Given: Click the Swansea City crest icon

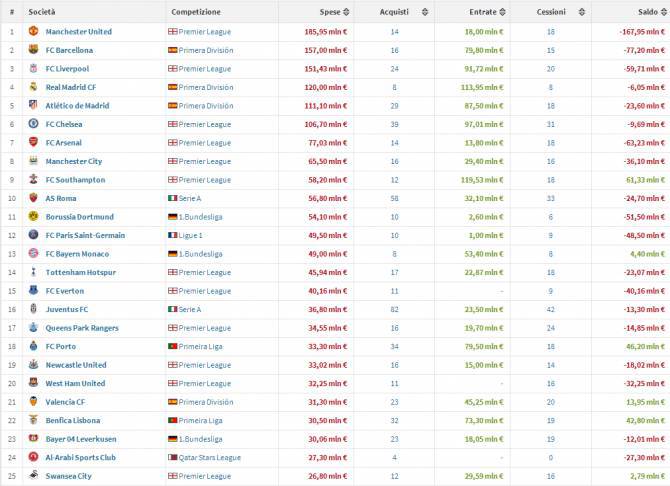Looking at the screenshot, I should click(33, 477).
